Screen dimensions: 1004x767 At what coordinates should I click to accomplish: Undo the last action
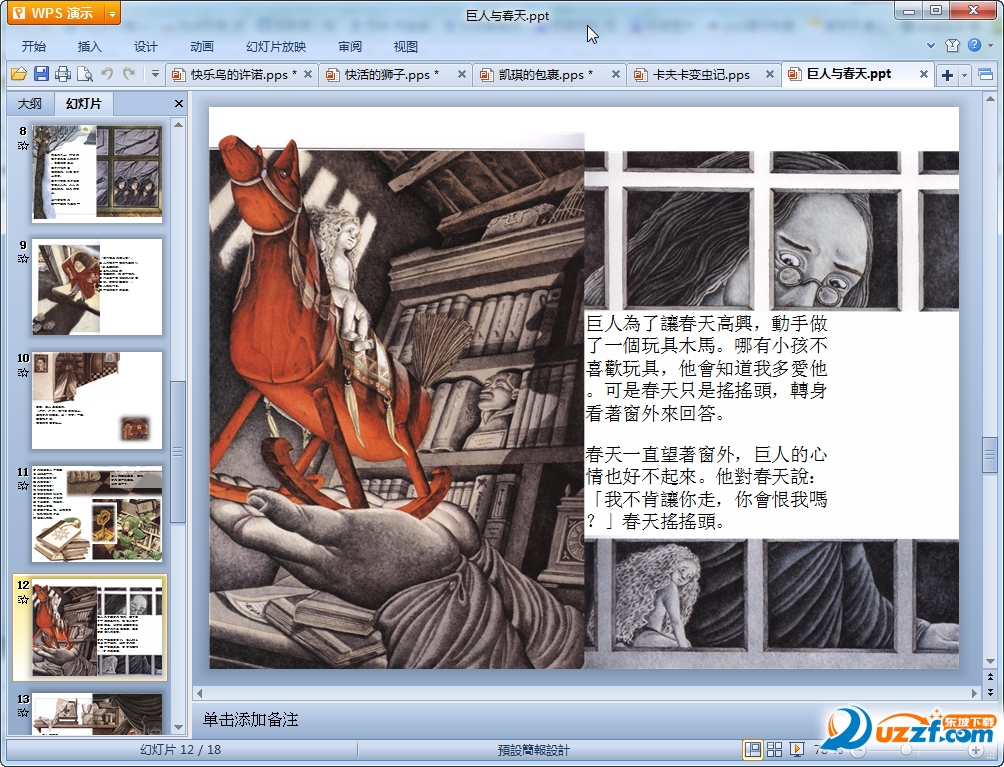pyautogui.click(x=107, y=74)
